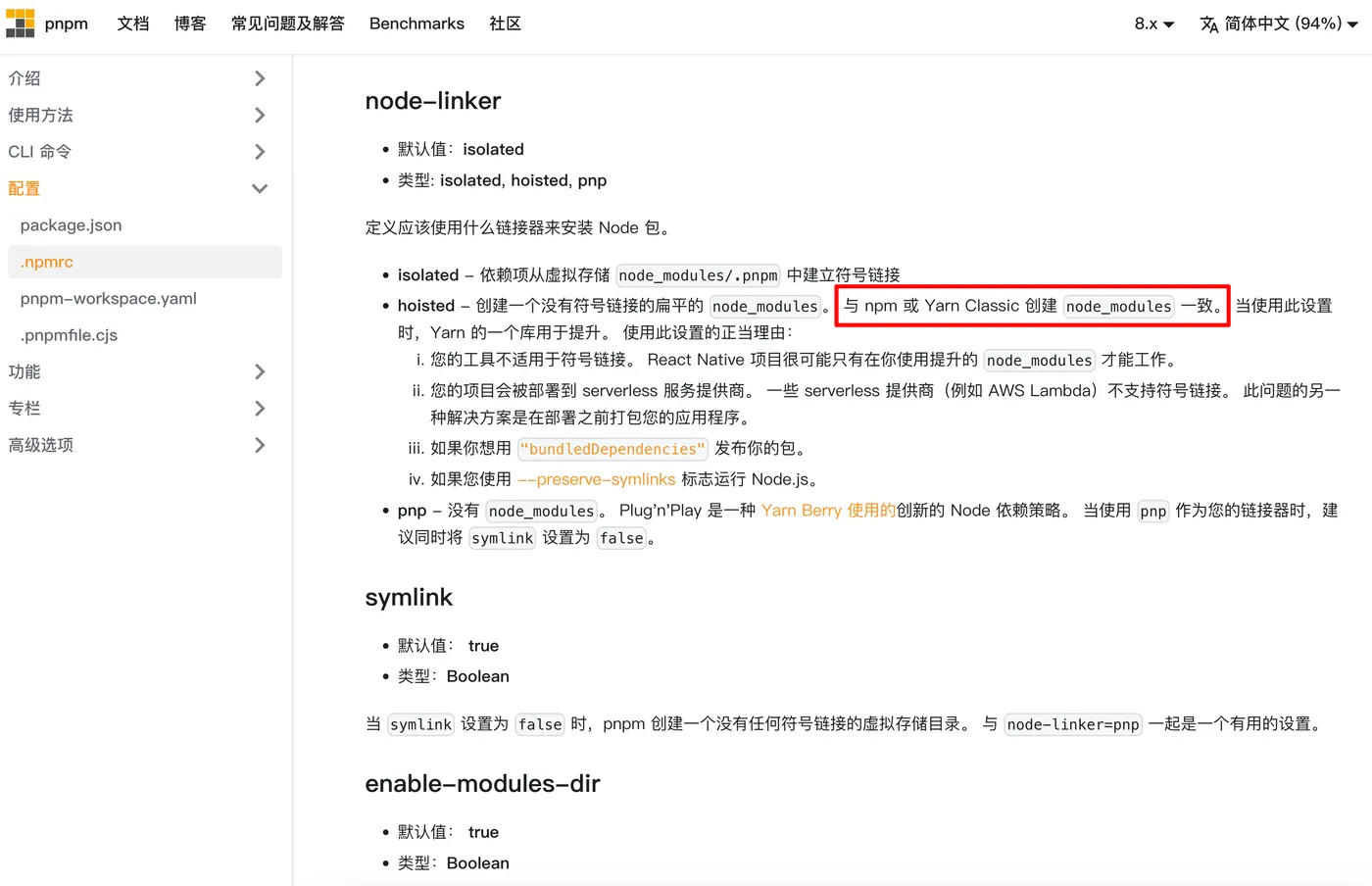Click the node_modules/.pnpm code snippet

pos(698,275)
